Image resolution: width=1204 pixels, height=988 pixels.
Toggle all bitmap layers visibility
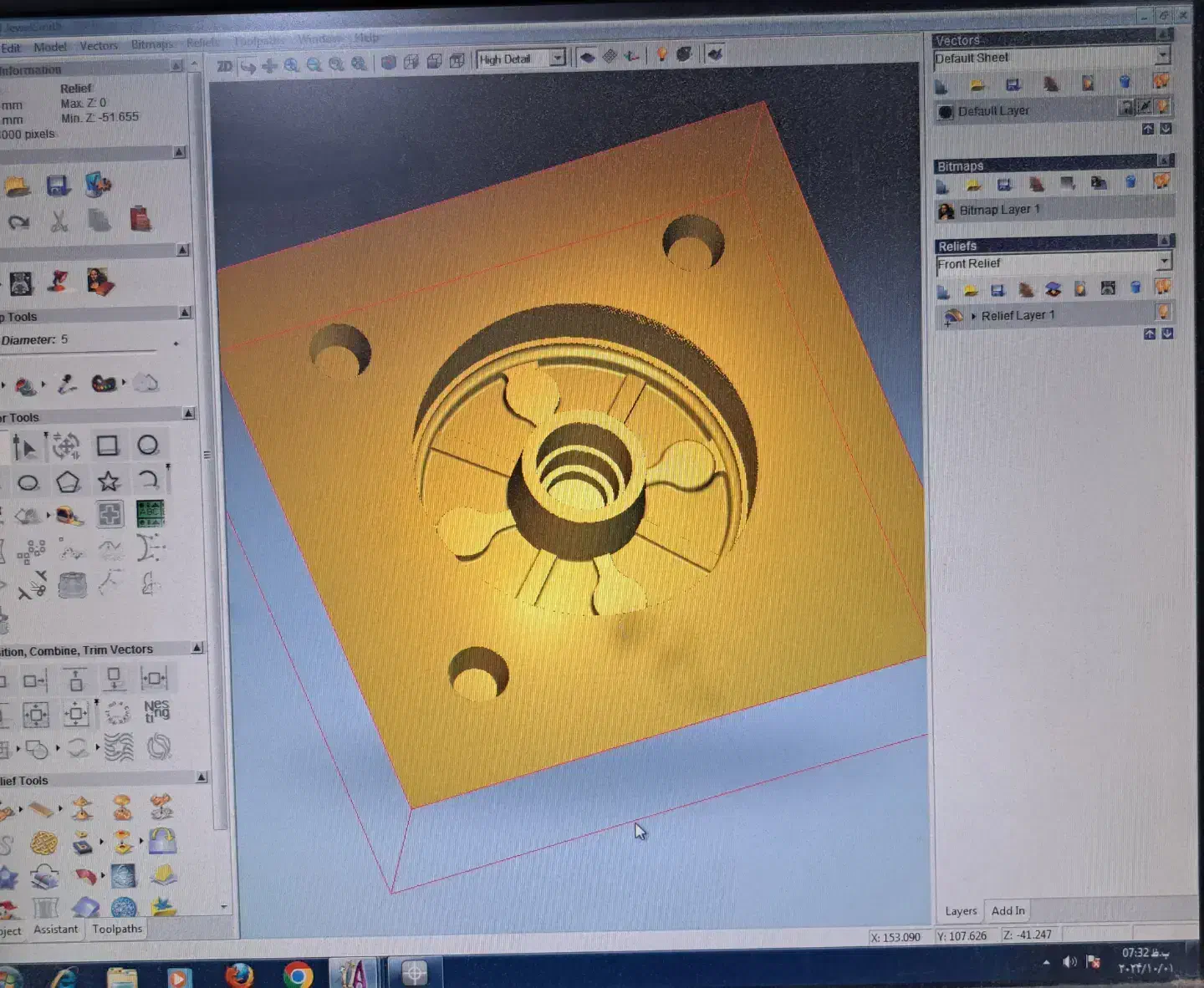pyautogui.click(x=1162, y=181)
